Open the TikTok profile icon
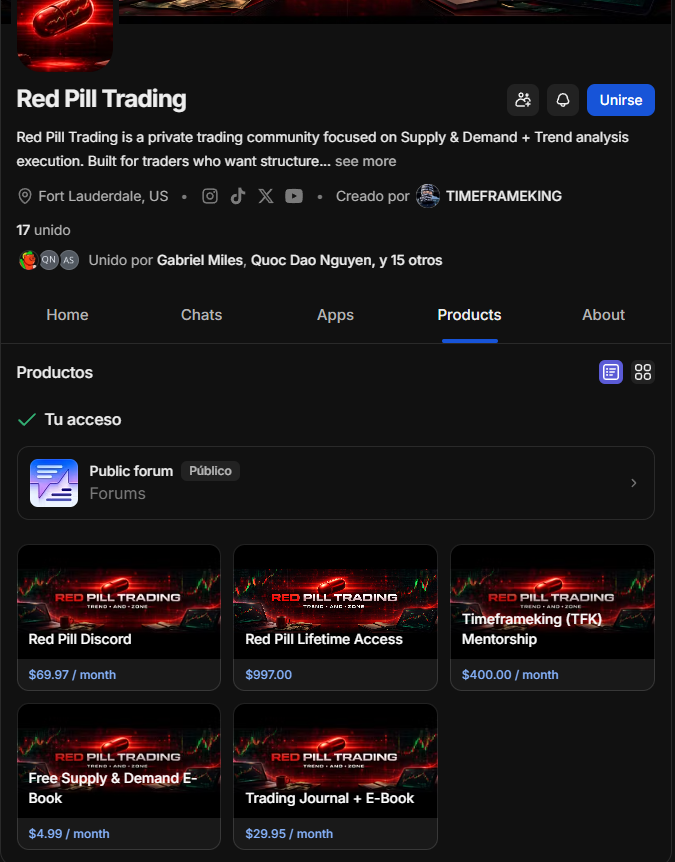 238,196
